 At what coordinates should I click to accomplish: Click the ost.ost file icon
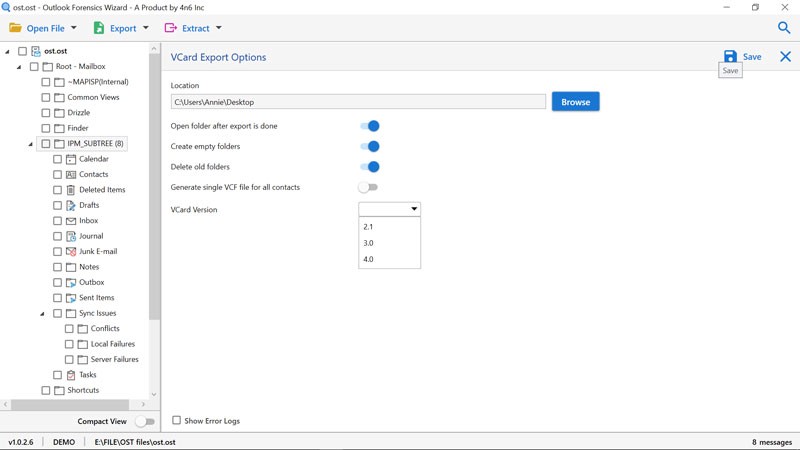(36, 51)
